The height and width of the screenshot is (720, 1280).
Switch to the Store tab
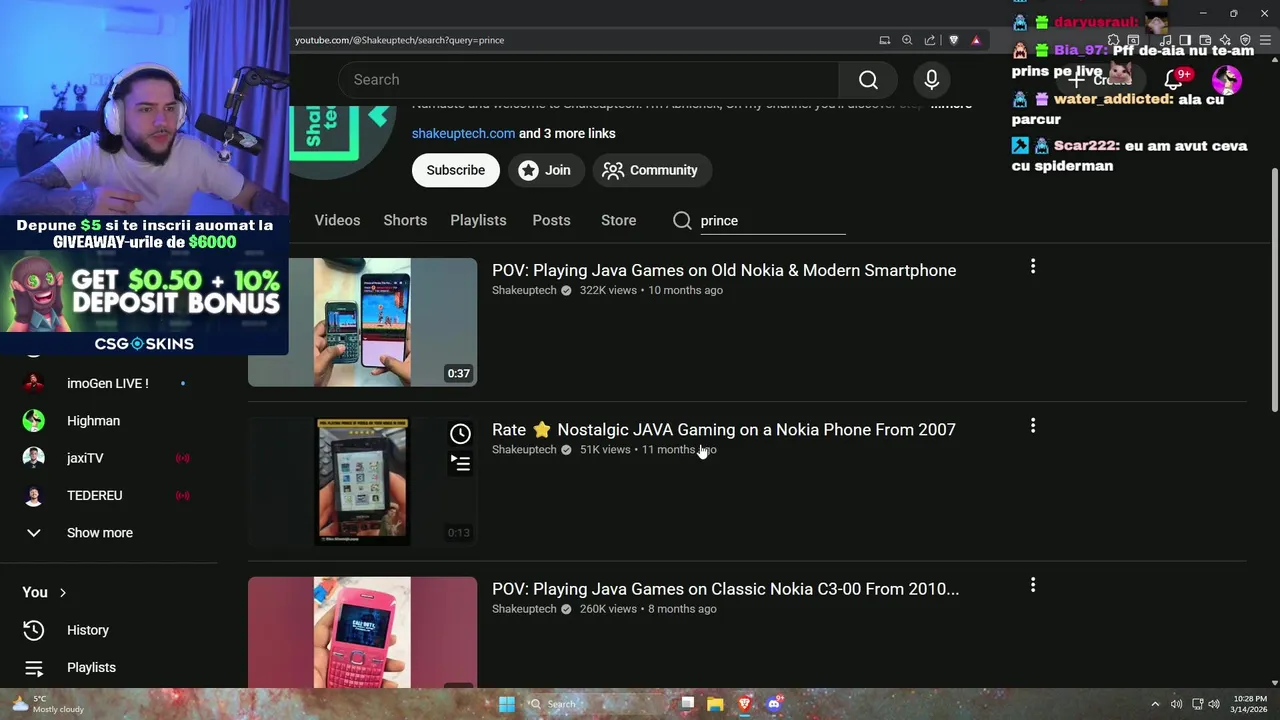[618, 221]
